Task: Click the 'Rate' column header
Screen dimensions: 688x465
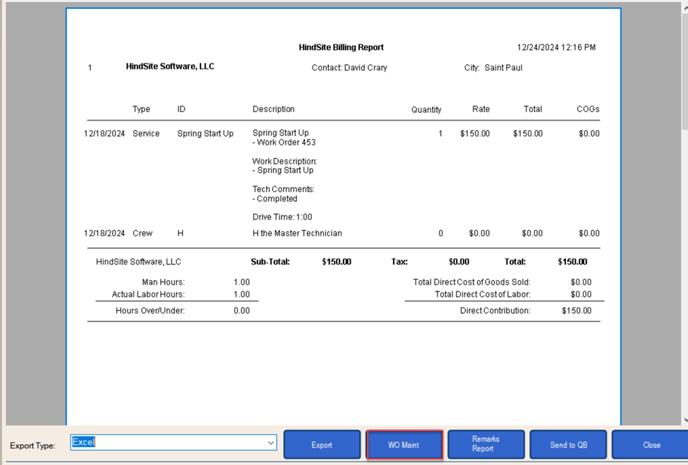Action: click(x=481, y=109)
